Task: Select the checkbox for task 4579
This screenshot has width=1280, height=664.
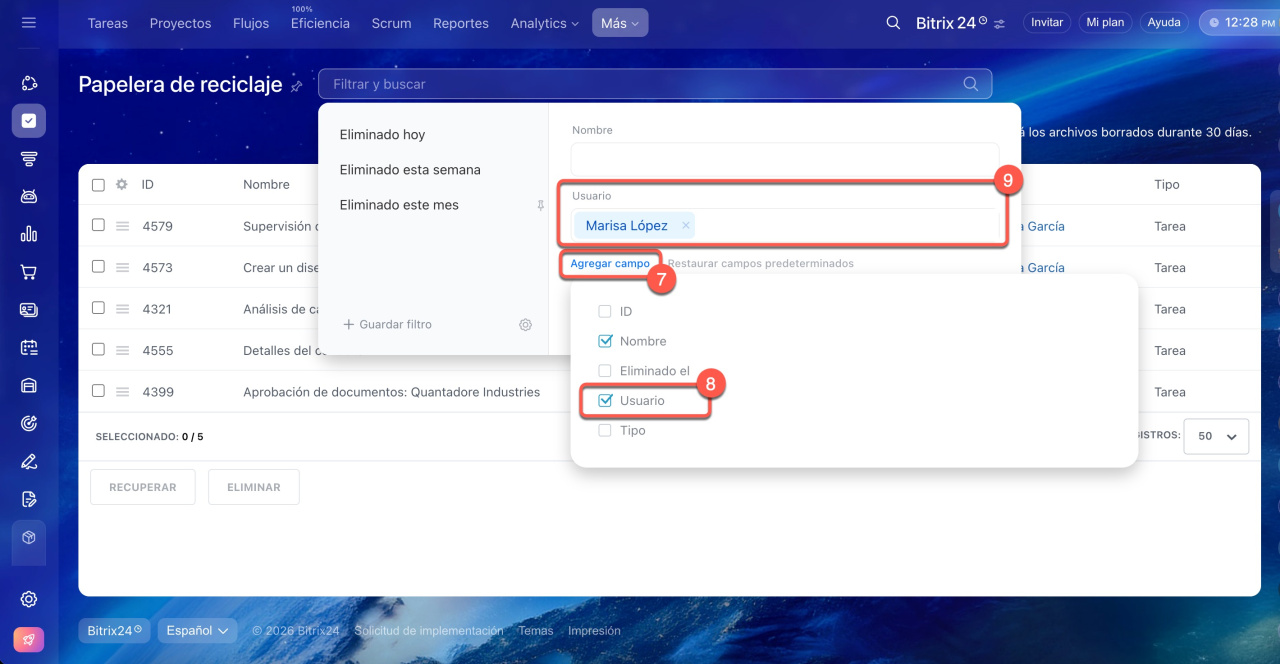Action: pyautogui.click(x=98, y=226)
